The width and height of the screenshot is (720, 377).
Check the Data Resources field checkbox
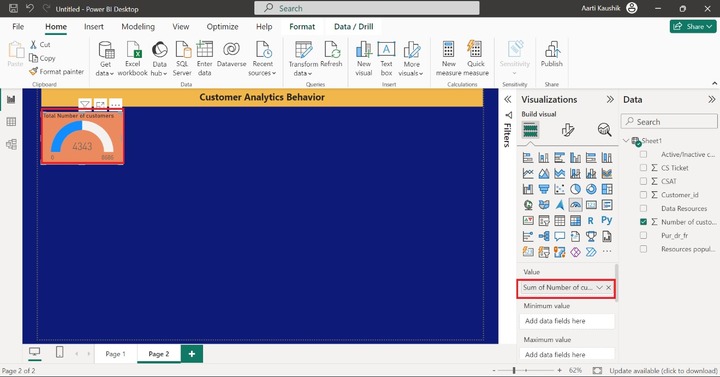click(x=643, y=208)
